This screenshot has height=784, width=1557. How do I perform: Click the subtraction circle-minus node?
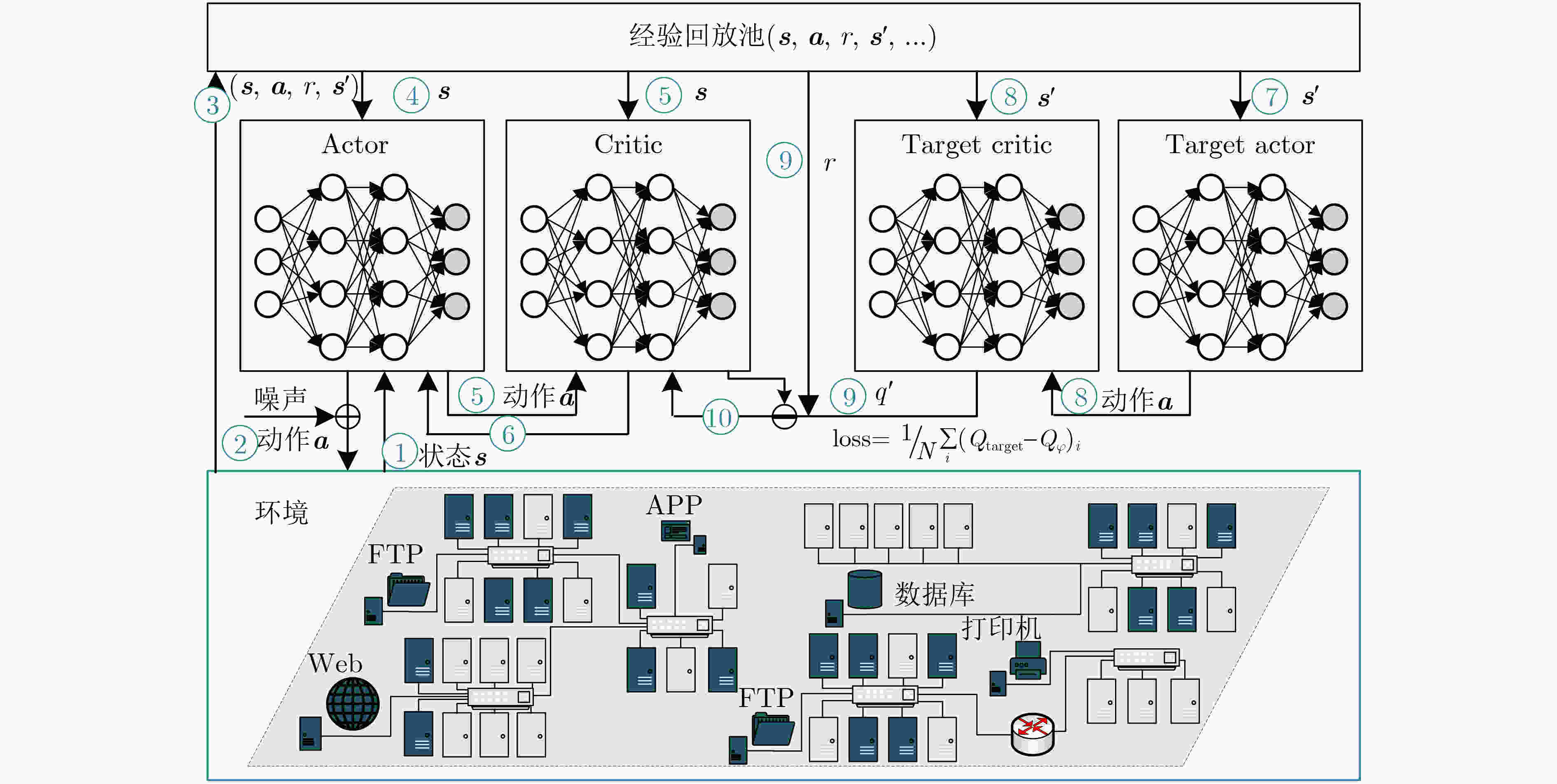(x=784, y=416)
